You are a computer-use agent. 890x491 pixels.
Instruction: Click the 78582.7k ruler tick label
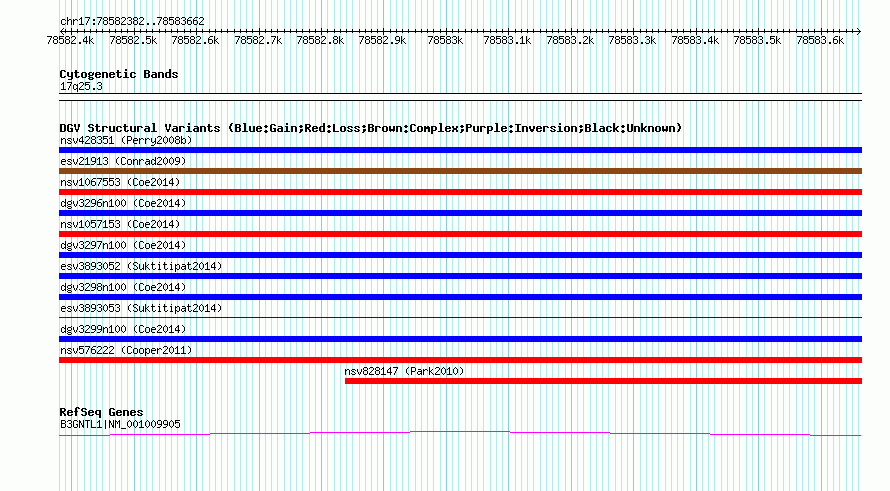click(258, 40)
